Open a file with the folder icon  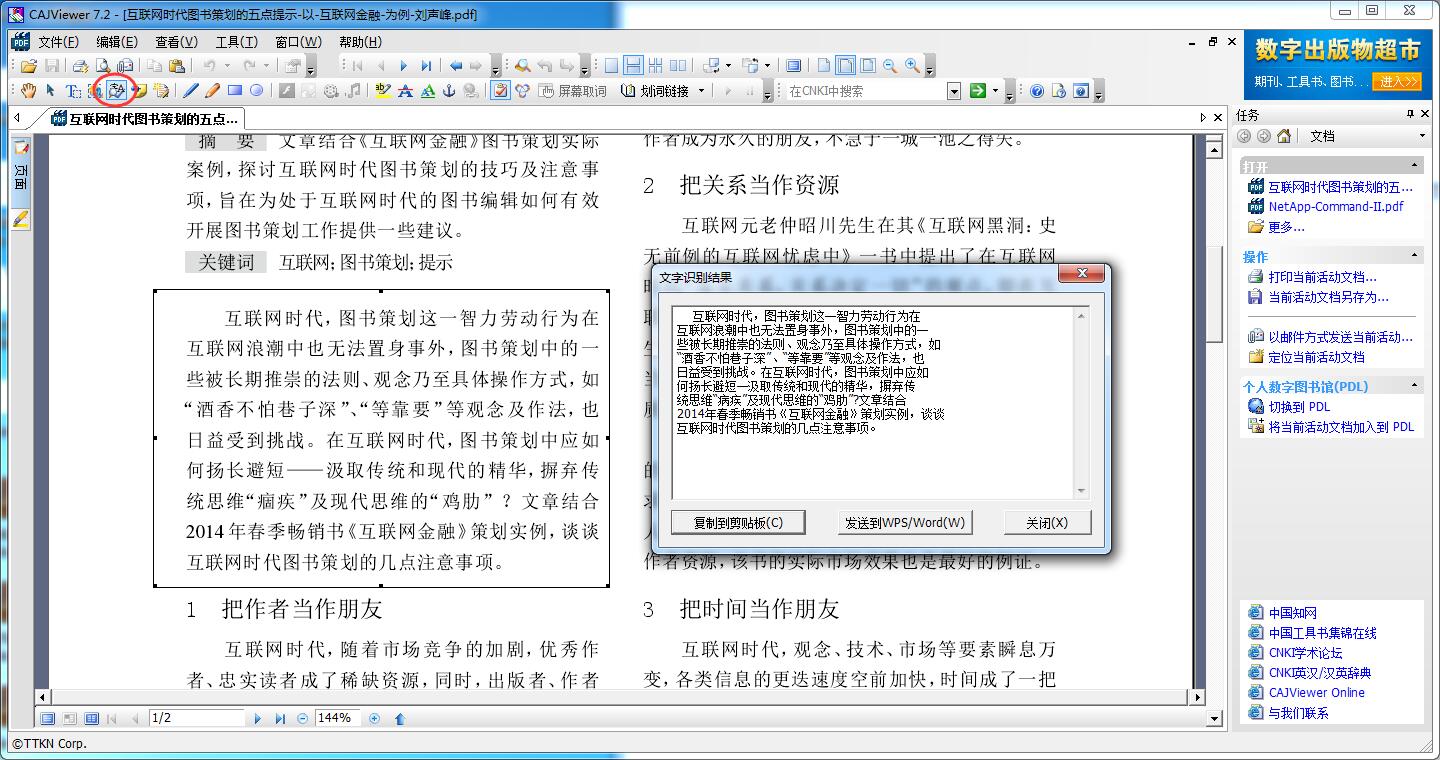point(28,66)
